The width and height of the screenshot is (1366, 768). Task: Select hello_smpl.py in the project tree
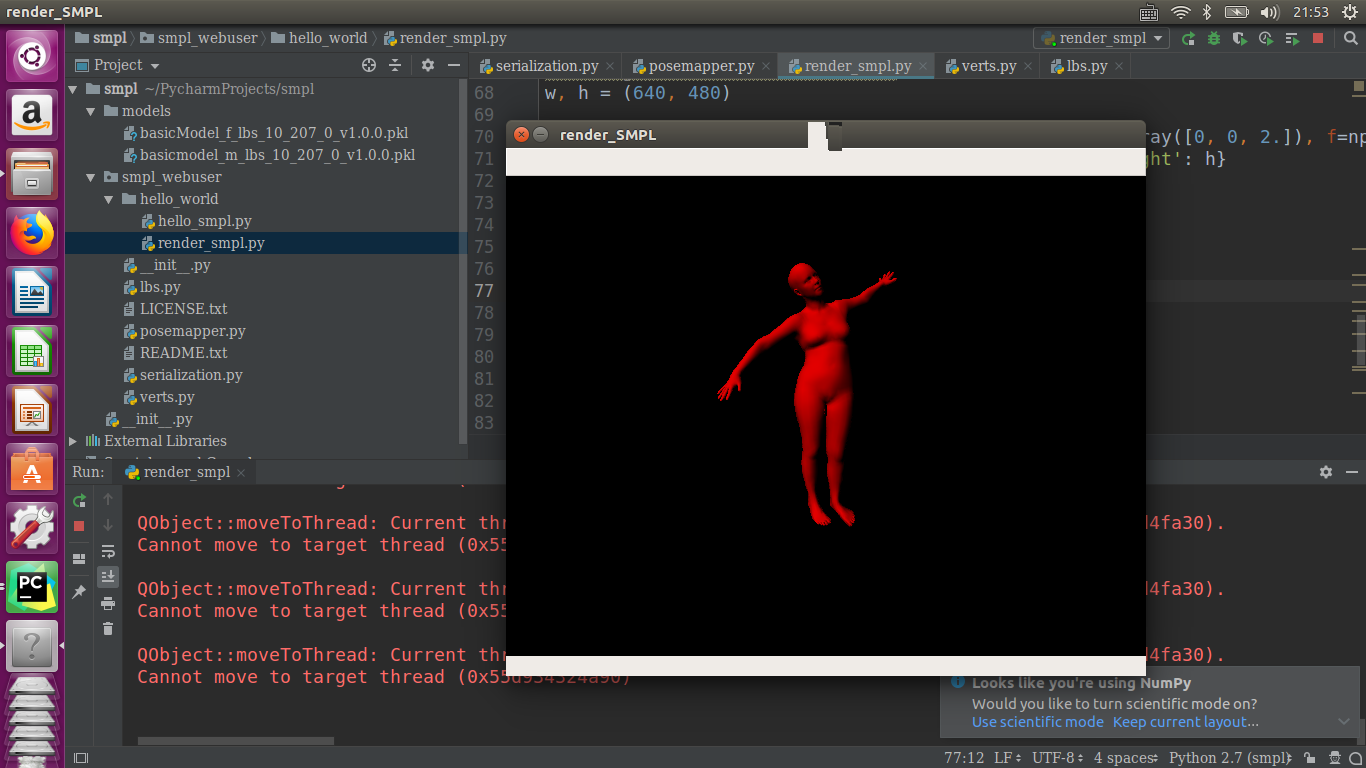[204, 221]
